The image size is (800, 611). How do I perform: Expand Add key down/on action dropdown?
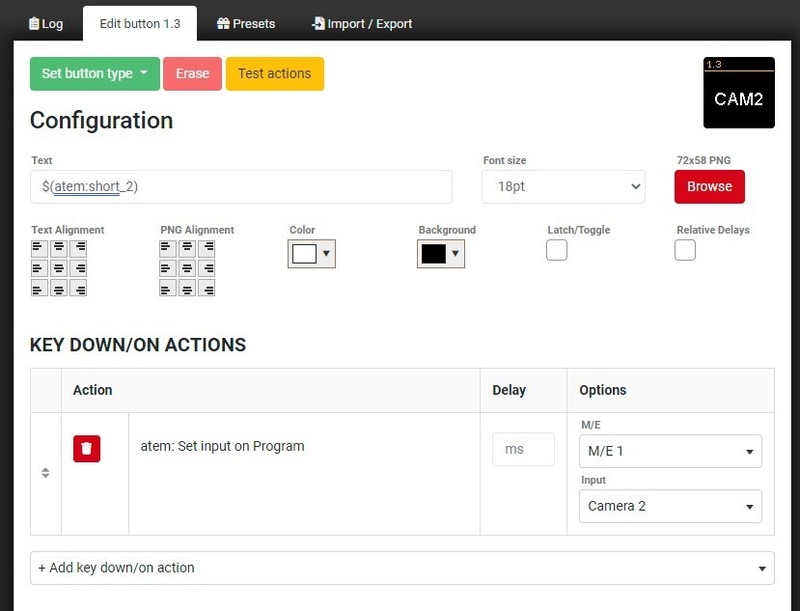click(402, 568)
